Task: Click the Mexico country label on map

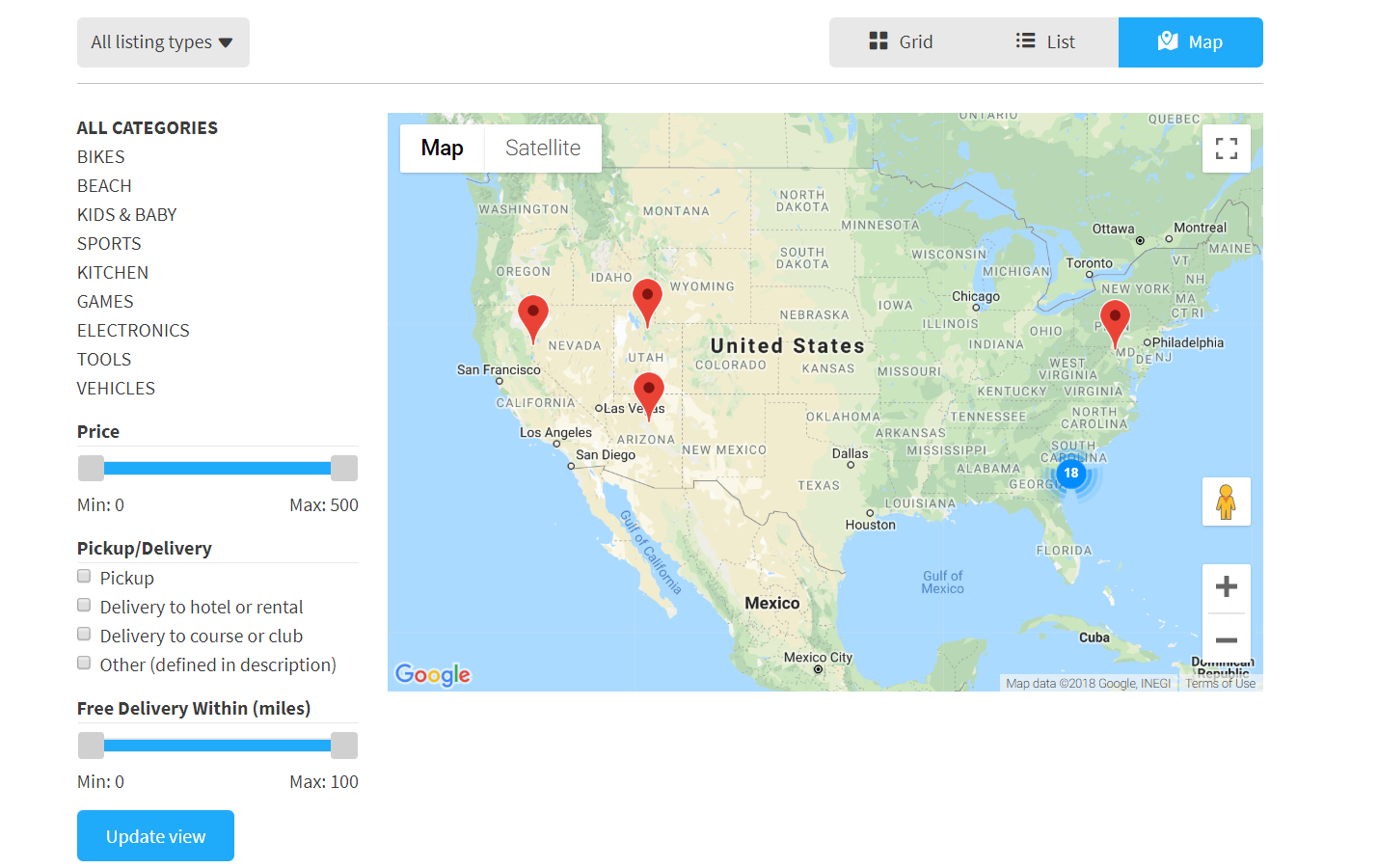Action: (772, 603)
